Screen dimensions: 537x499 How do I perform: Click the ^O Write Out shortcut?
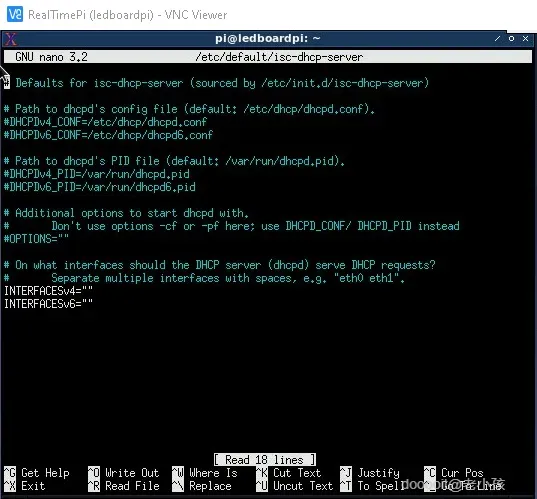124,473
